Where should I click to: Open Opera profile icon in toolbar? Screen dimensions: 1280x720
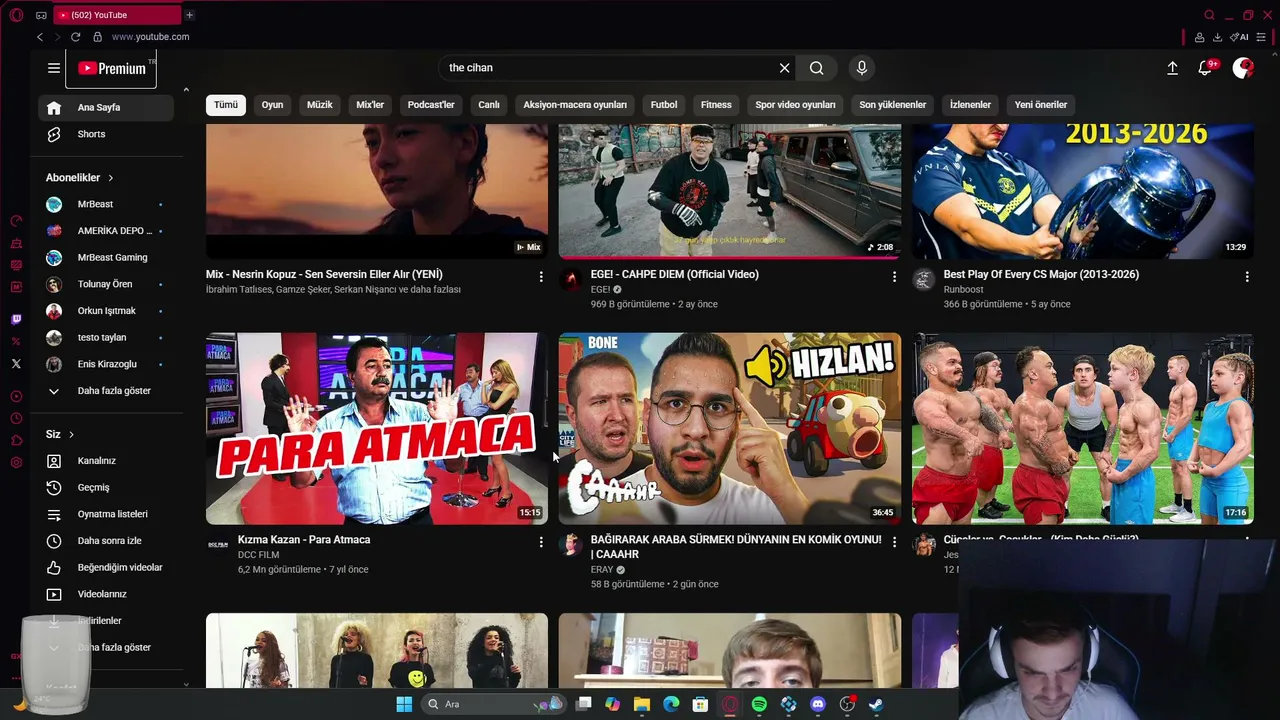pyautogui.click(x=1199, y=37)
